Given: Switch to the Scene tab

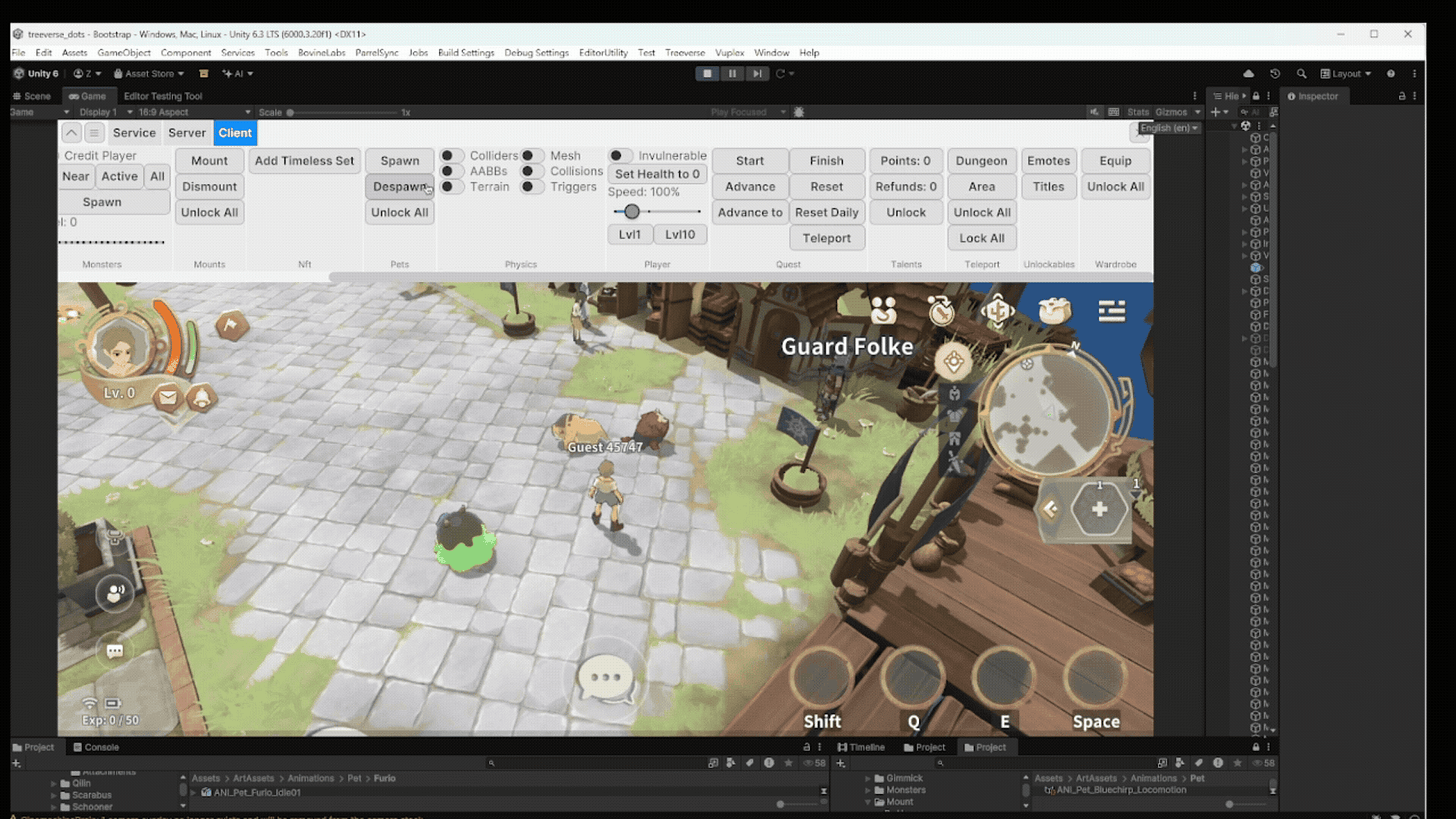Looking at the screenshot, I should coord(32,96).
